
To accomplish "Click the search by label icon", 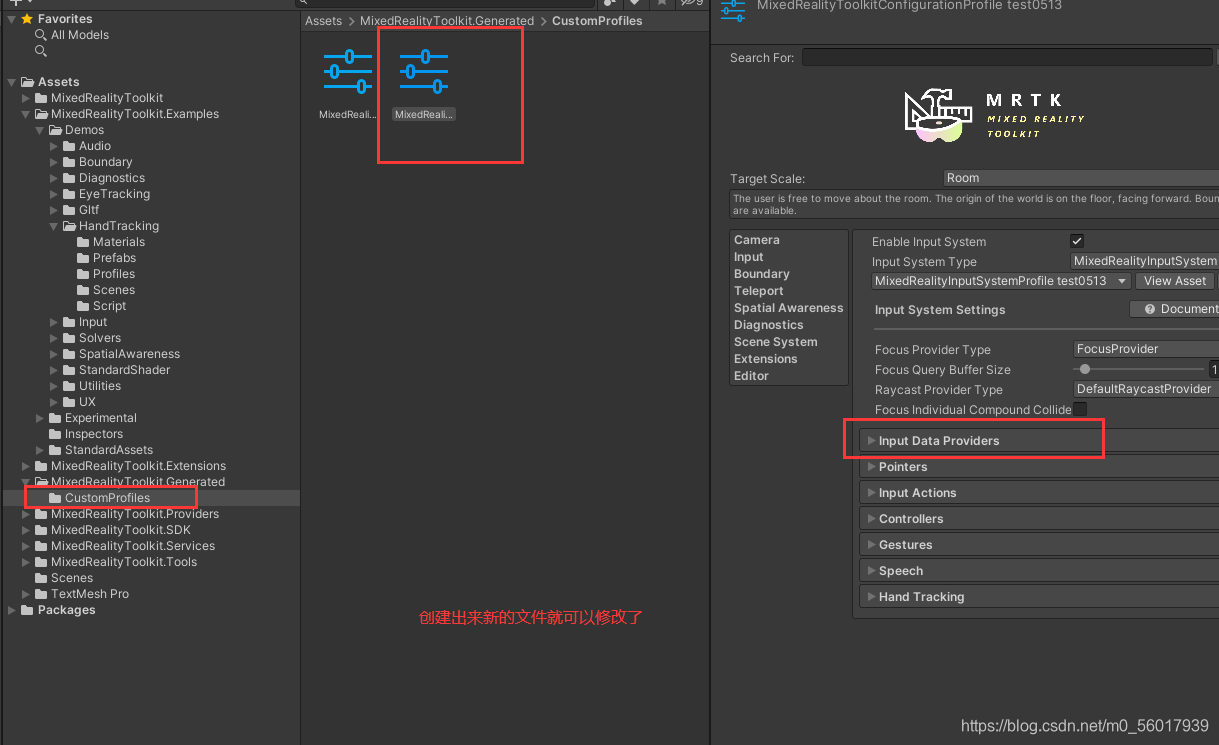I will pos(635,5).
